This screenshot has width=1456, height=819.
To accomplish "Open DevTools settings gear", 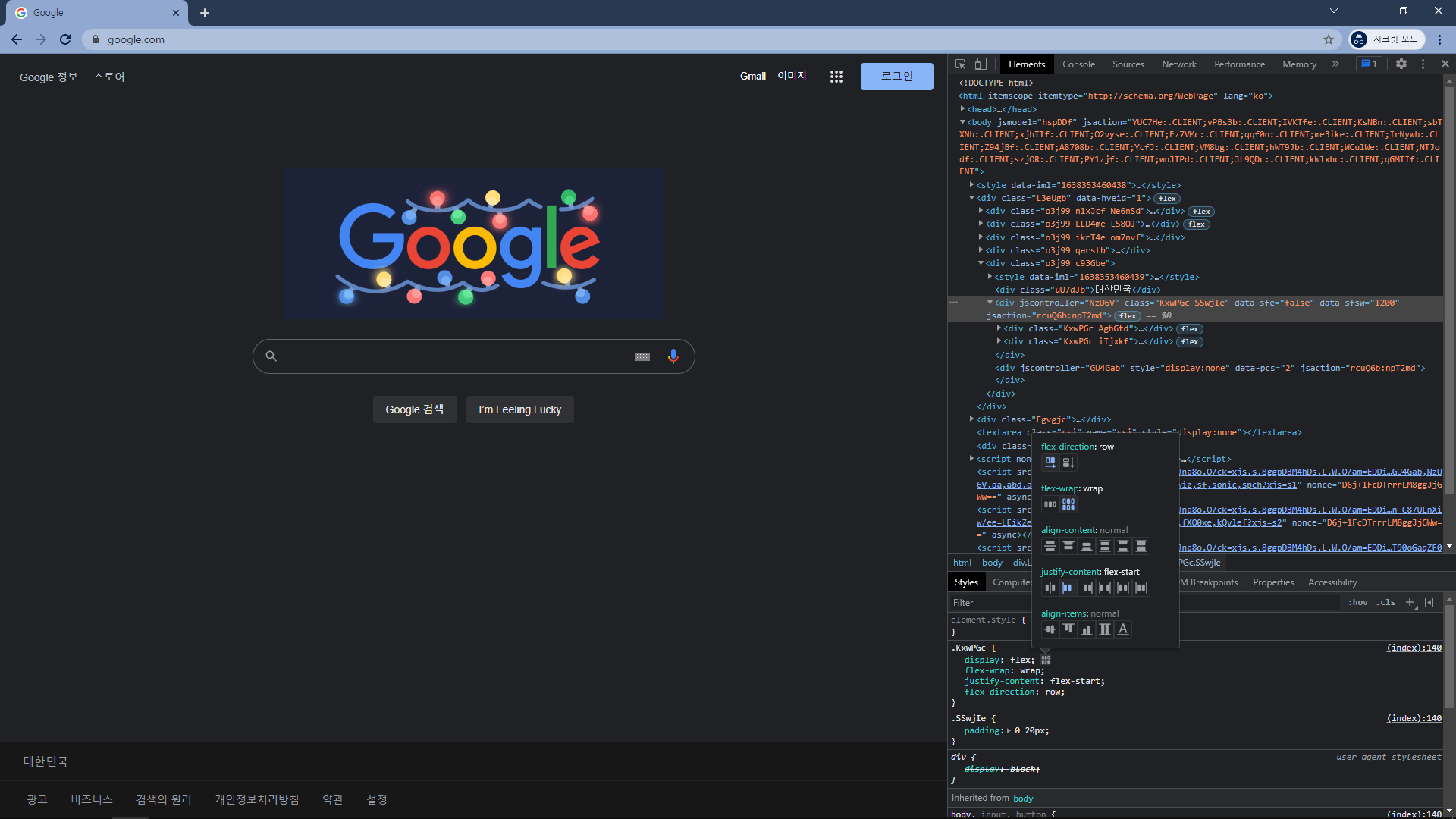I will (1401, 64).
